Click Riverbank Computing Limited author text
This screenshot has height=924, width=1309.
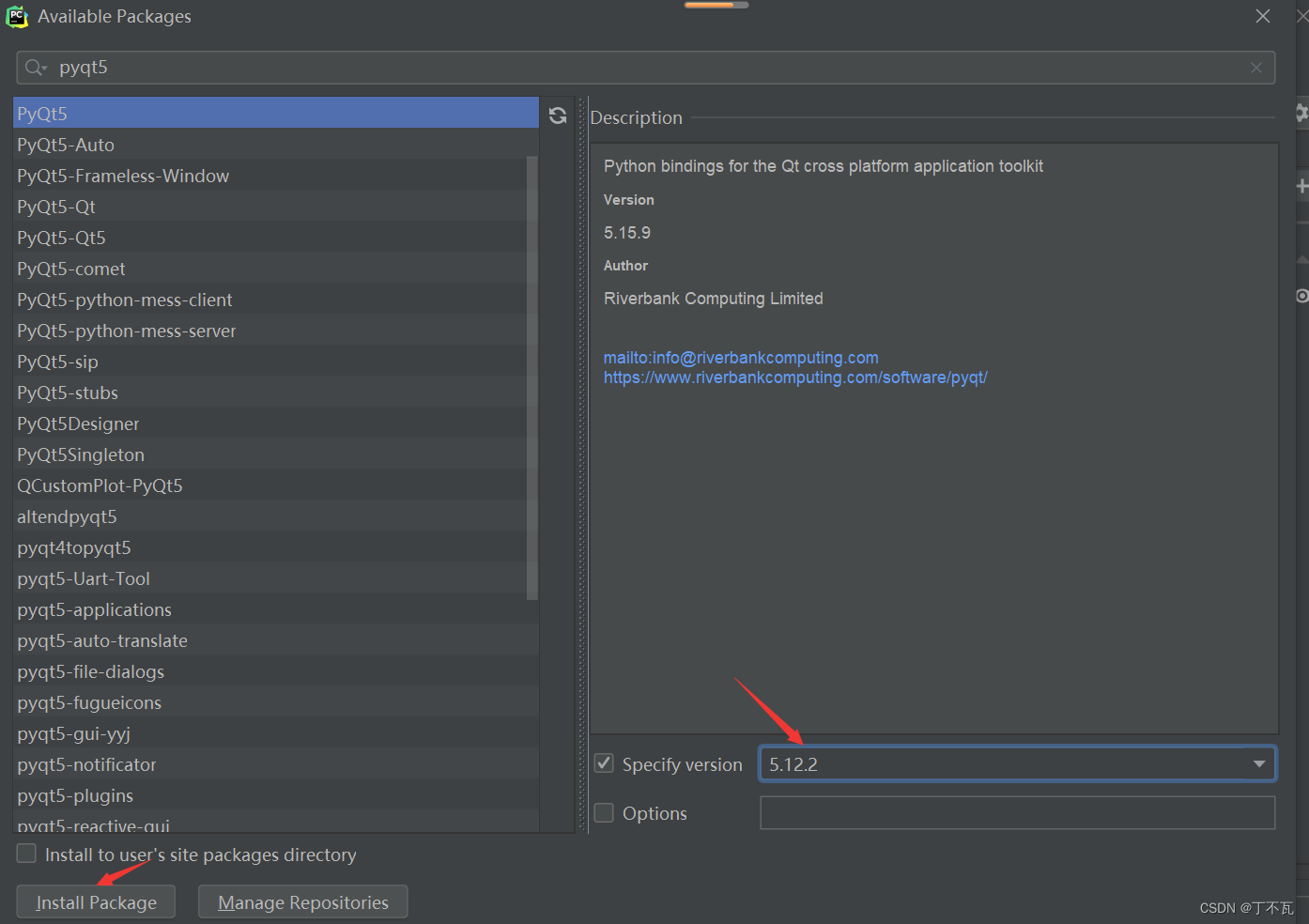tap(714, 299)
